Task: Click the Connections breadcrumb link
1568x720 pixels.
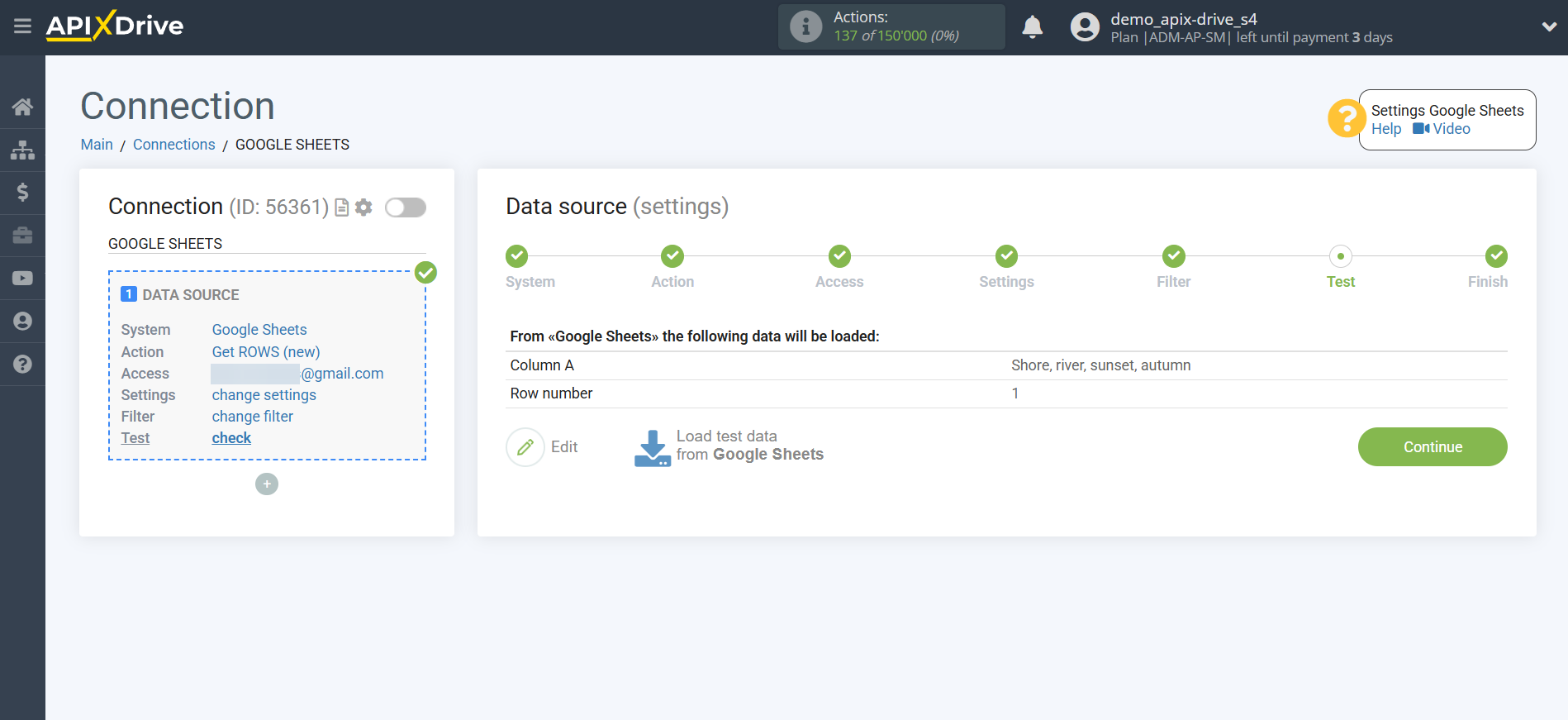Action: click(173, 145)
